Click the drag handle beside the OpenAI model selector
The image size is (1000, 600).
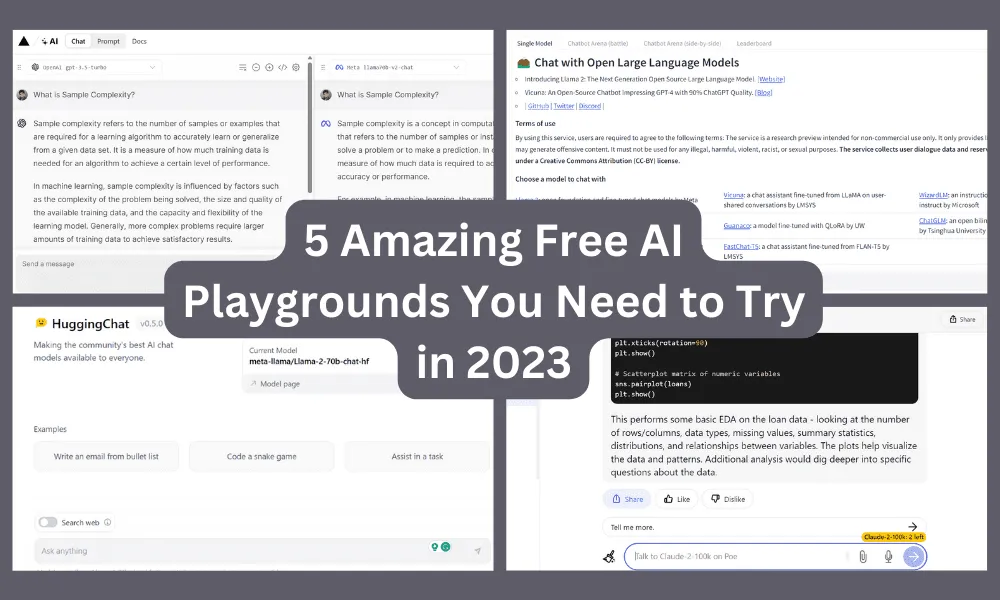[19, 67]
